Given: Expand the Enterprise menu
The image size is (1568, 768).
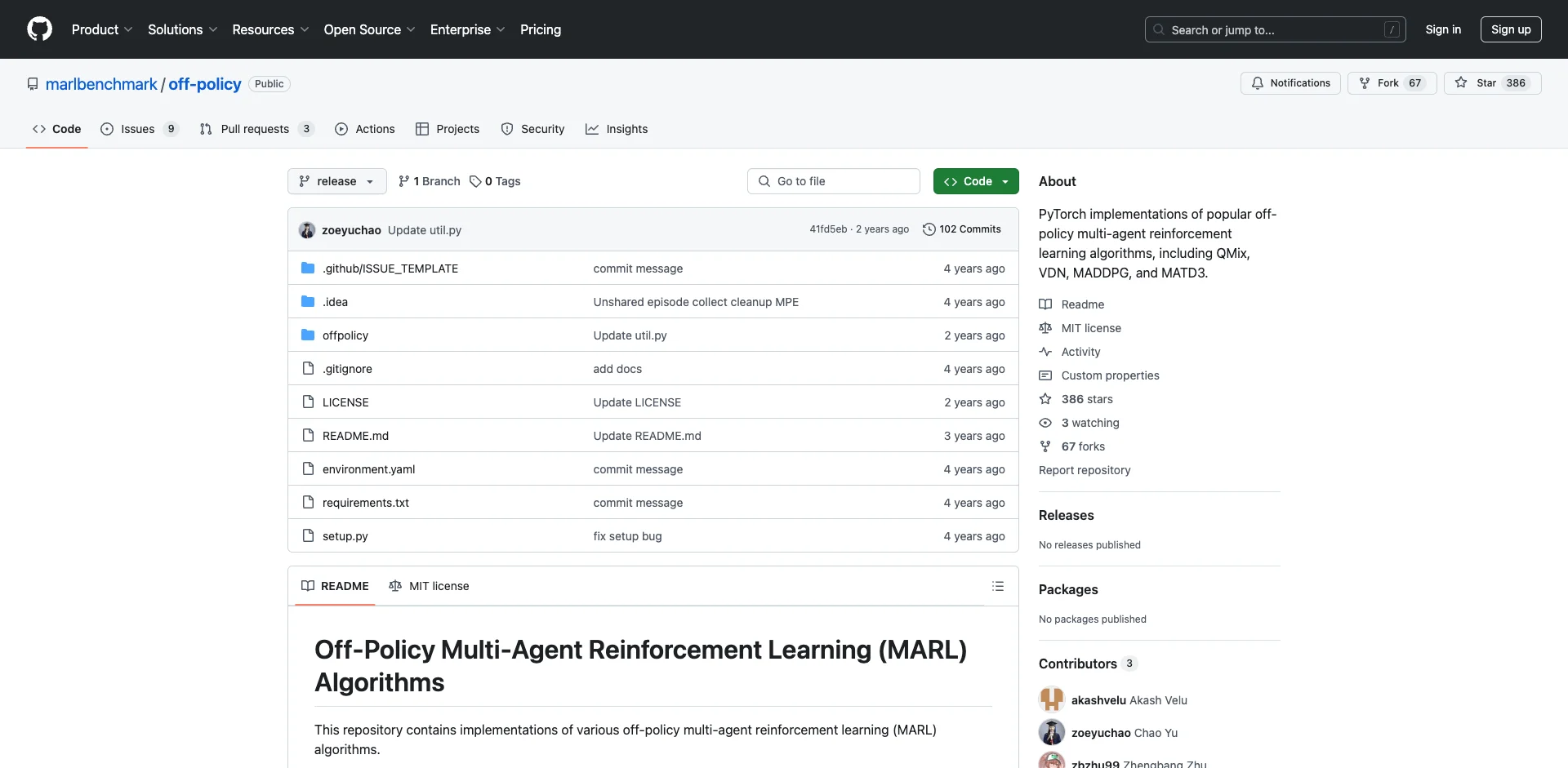Looking at the screenshot, I should [468, 29].
